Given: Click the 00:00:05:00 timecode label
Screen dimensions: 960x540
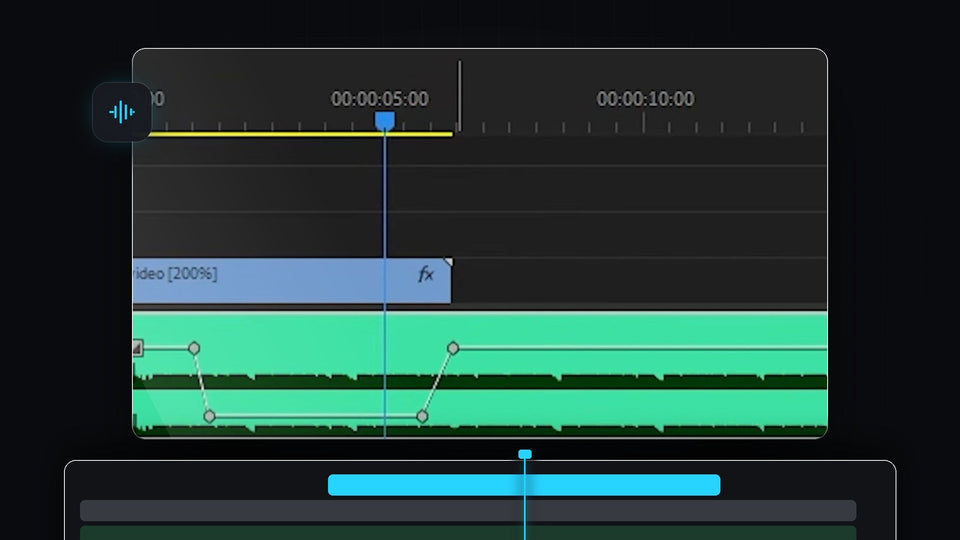Looking at the screenshot, I should 380,99.
